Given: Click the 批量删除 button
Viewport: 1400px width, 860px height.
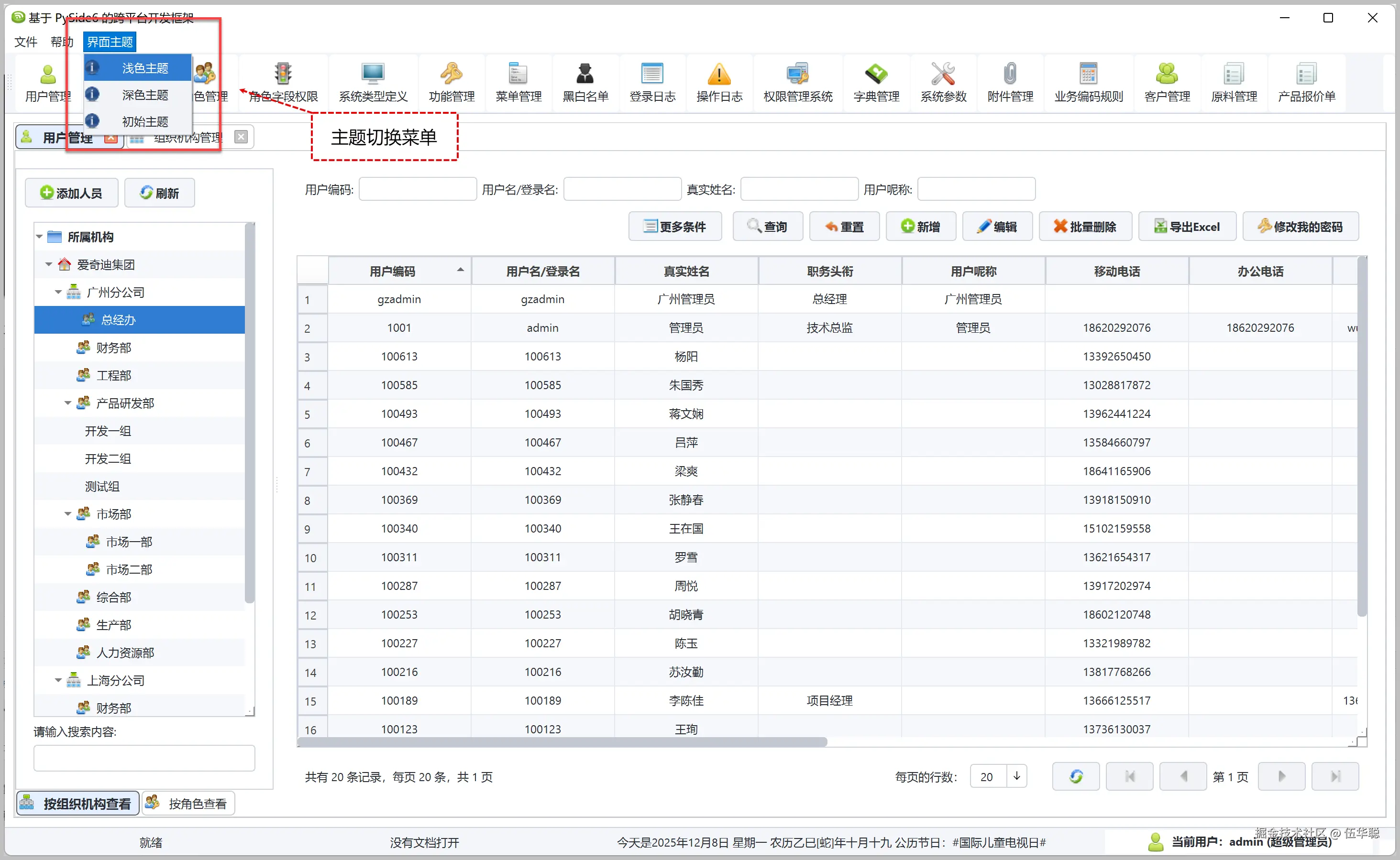Looking at the screenshot, I should coord(1085,227).
